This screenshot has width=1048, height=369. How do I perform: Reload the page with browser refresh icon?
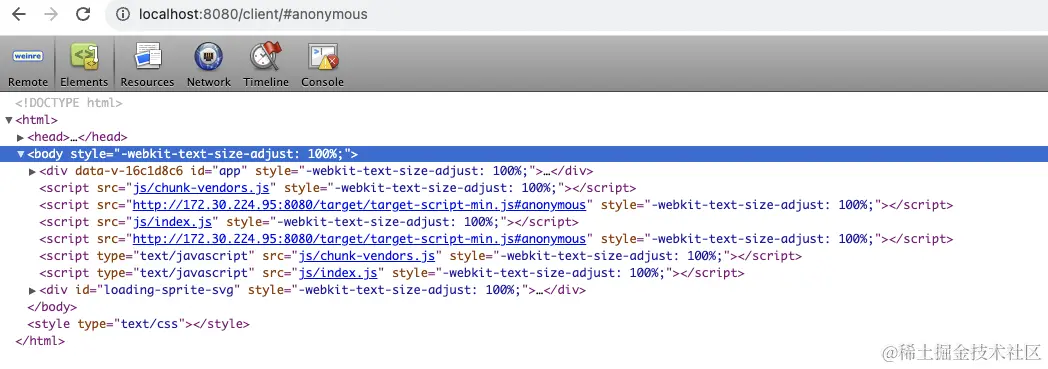[83, 14]
